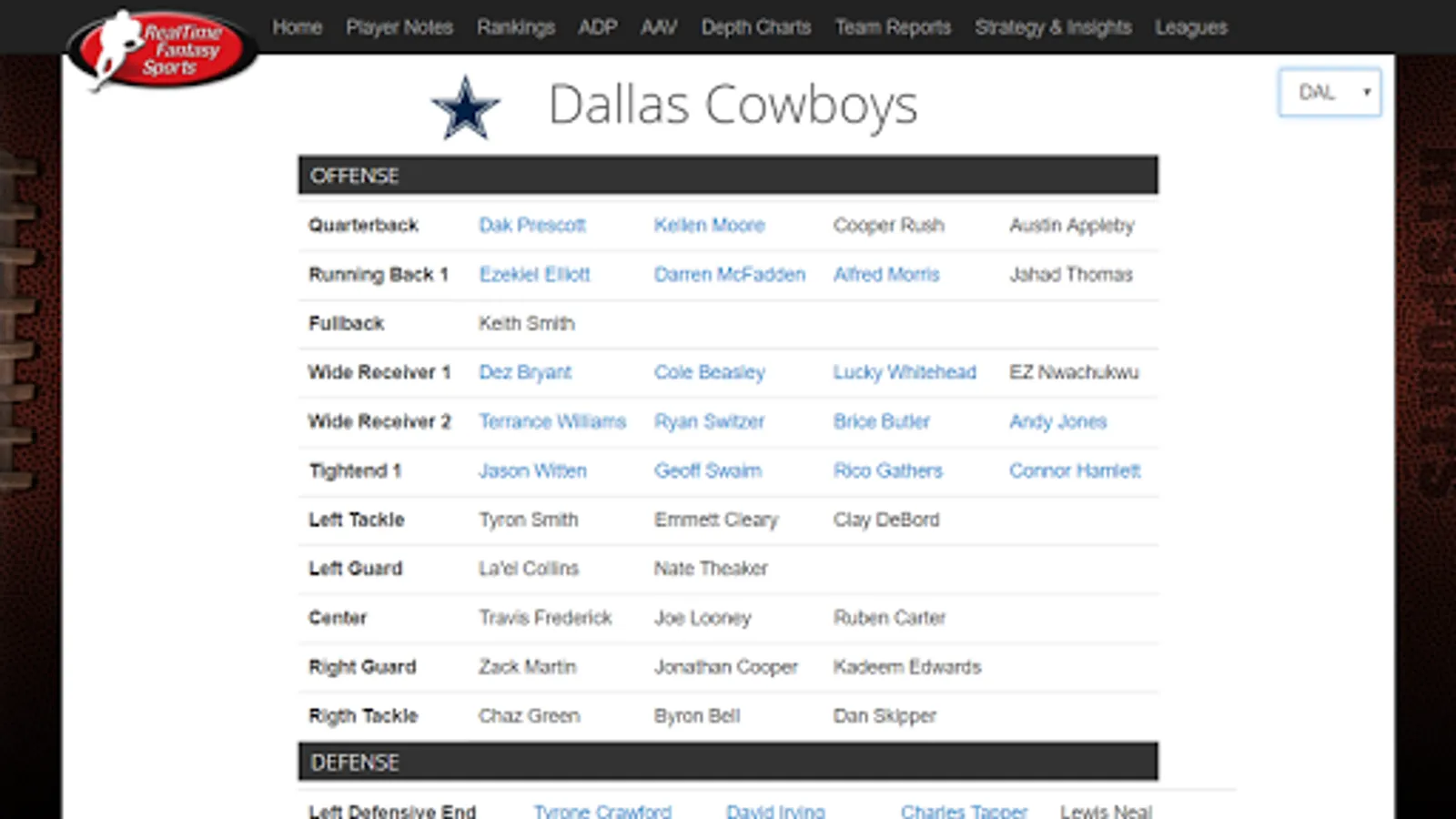
Task: Select Tyron Smith in Left Tackle row
Action: pyautogui.click(x=529, y=520)
